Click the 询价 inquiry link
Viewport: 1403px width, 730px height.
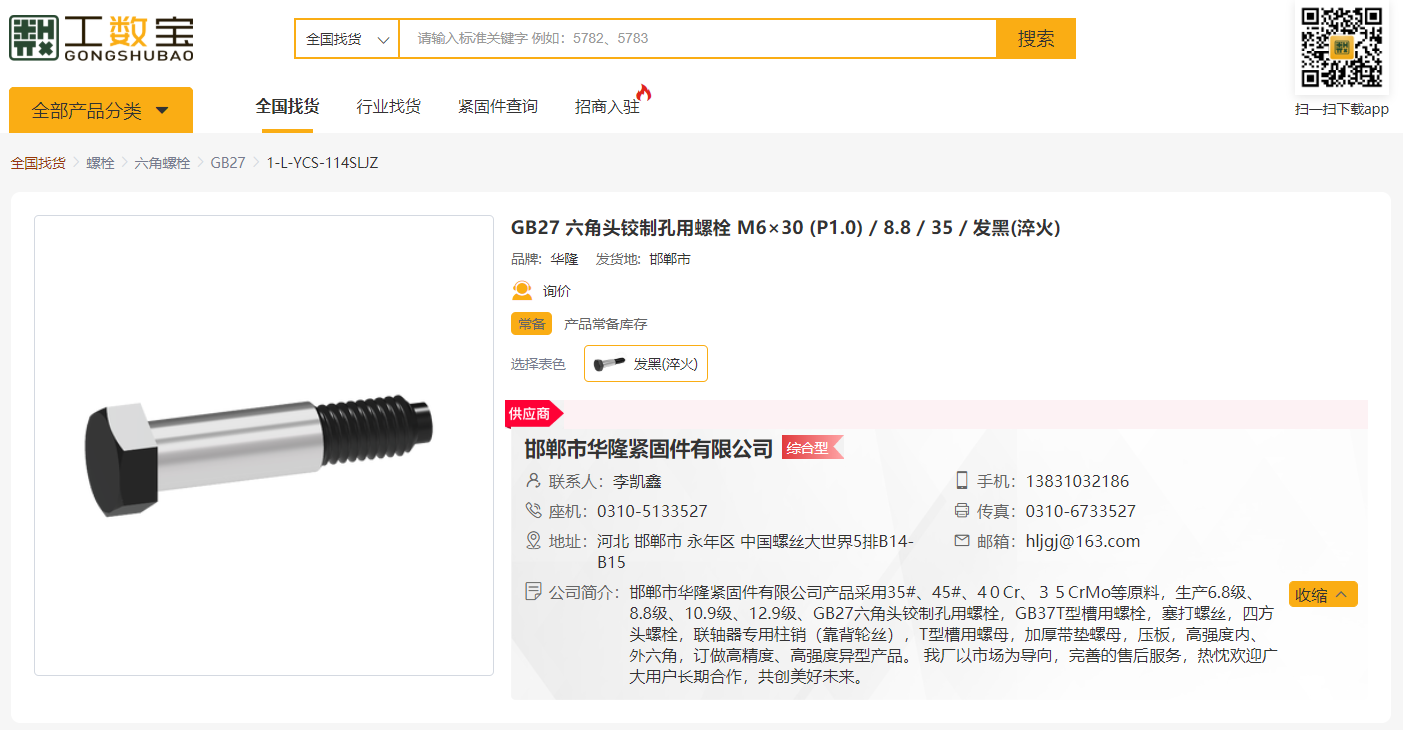coord(557,291)
